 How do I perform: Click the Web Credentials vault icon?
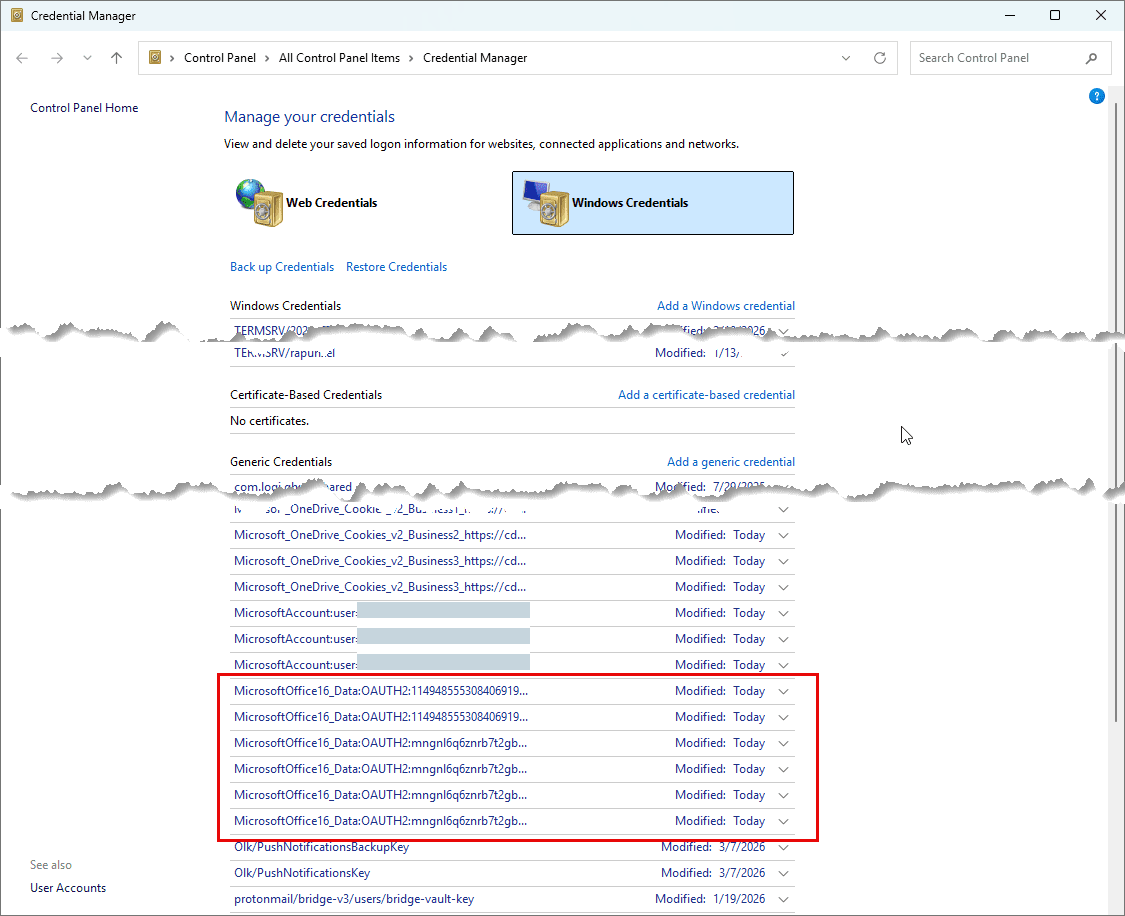259,203
